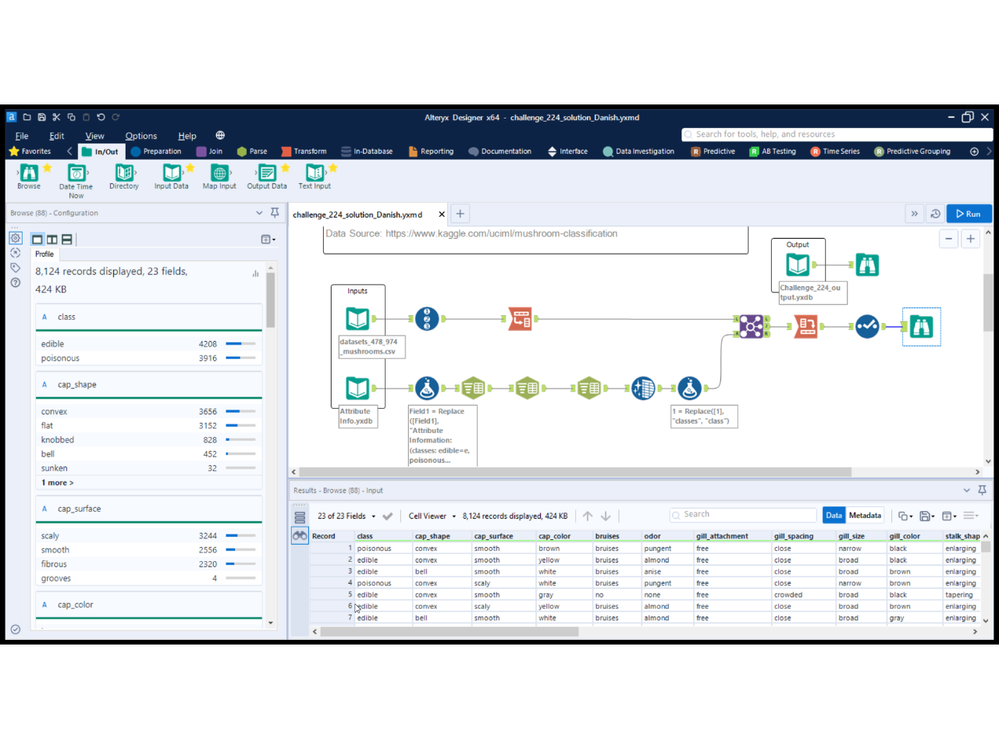Click the Browse node beside Output container
Screen dimensions: 999x749
click(x=867, y=264)
